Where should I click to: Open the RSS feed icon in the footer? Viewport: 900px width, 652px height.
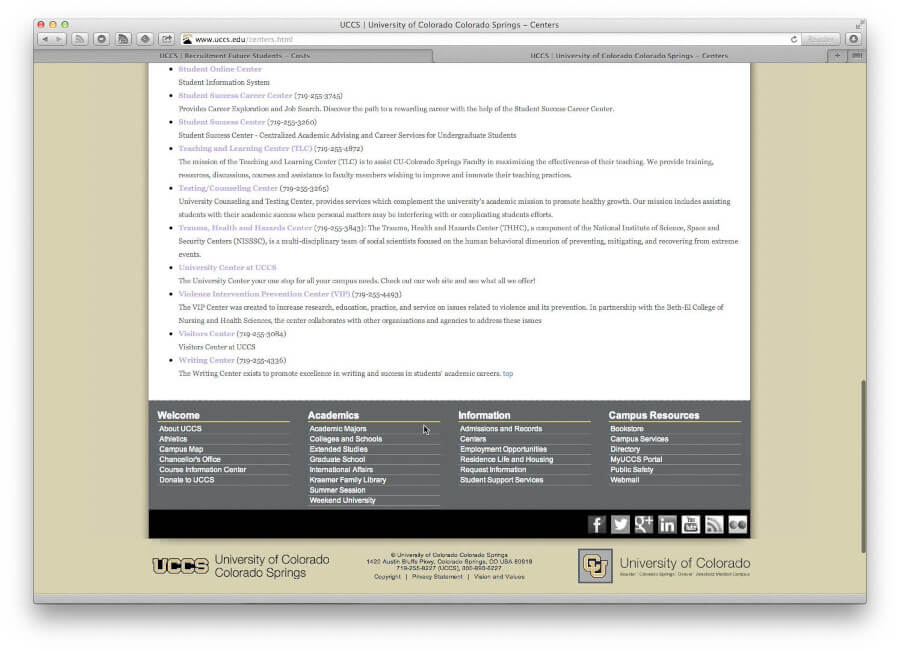714,524
